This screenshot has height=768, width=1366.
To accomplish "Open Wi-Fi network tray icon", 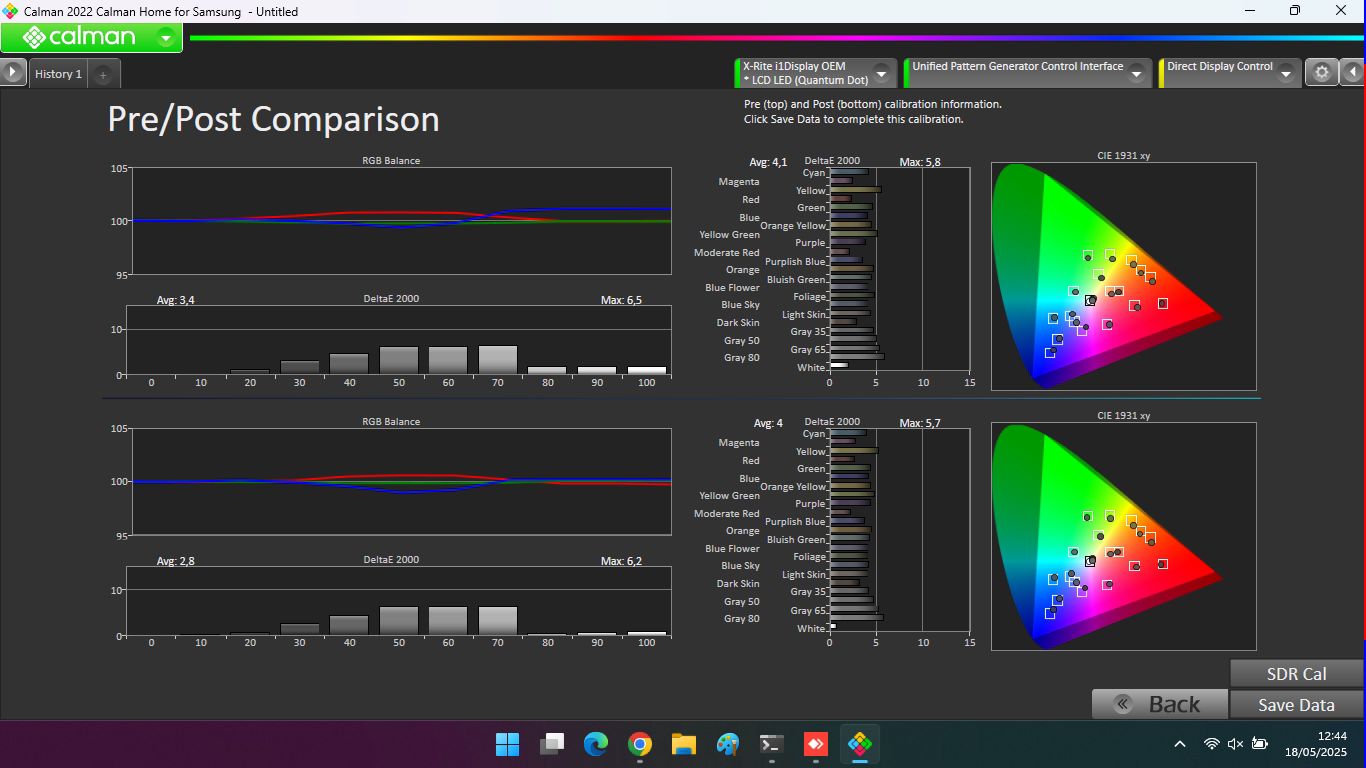I will tap(1212, 744).
